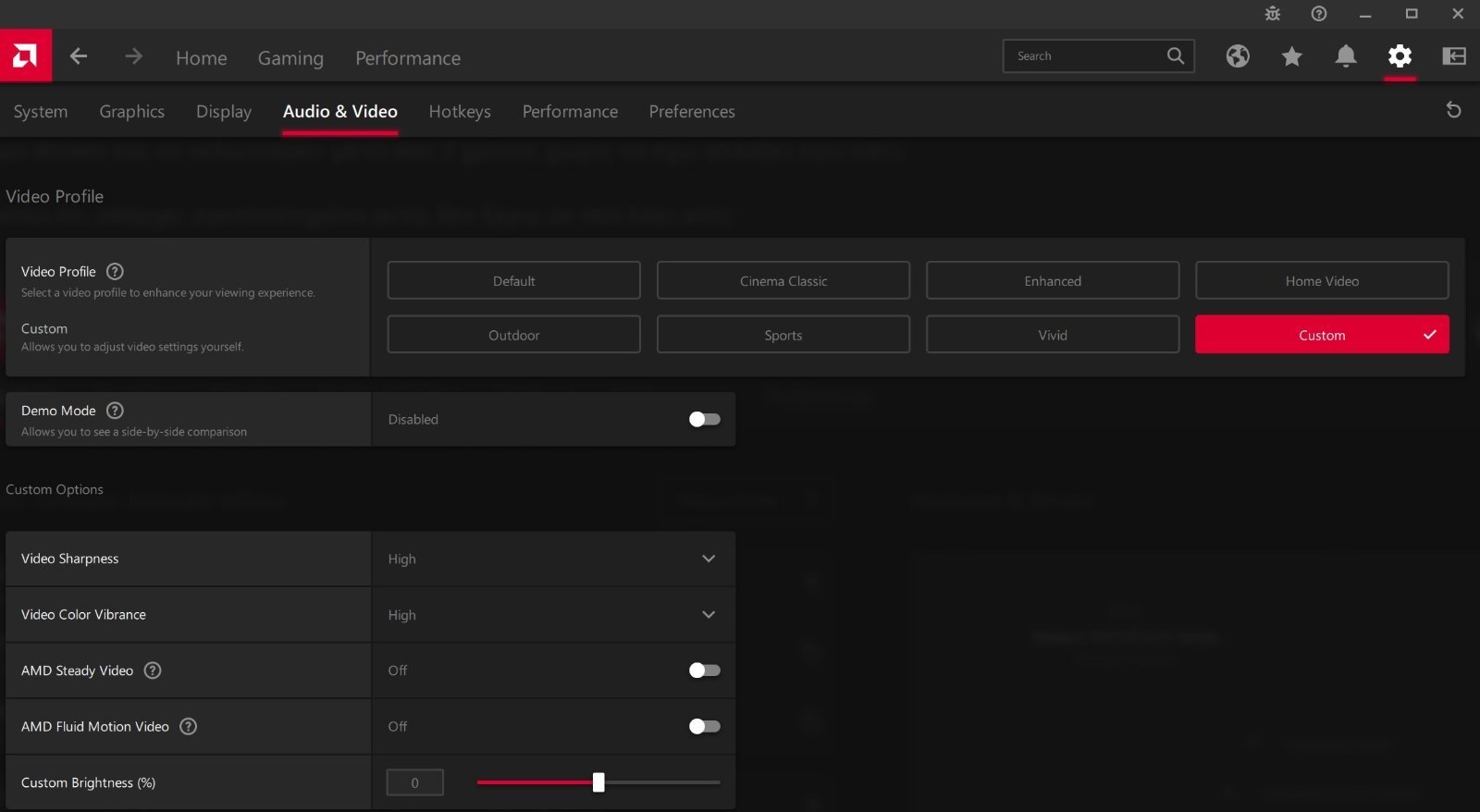Open the settings gear icon
Screen dimensions: 1480x812
[1400, 56]
